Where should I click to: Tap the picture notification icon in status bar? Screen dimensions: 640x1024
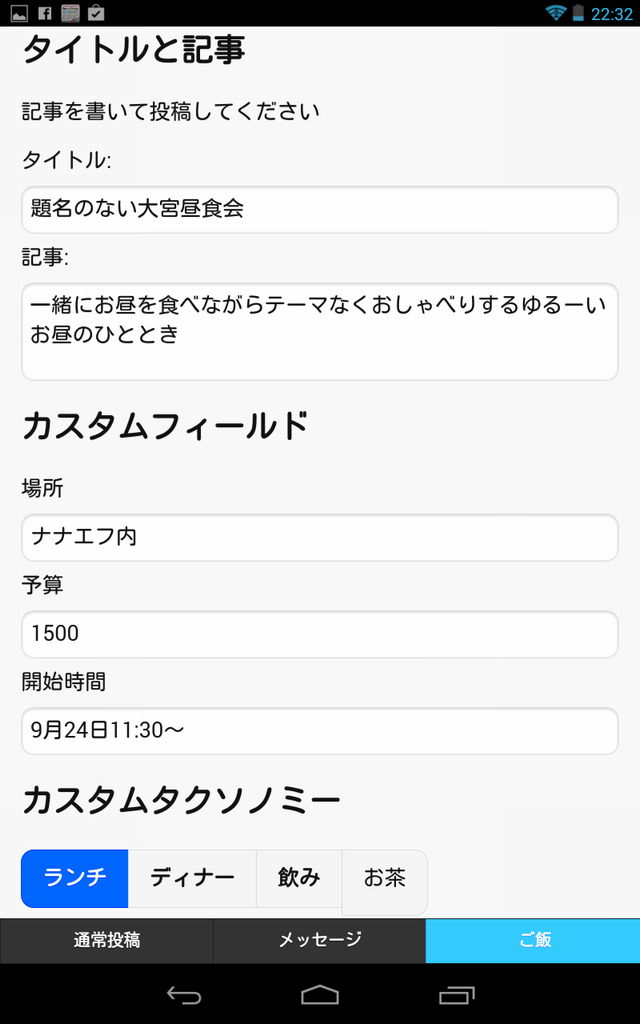19,13
